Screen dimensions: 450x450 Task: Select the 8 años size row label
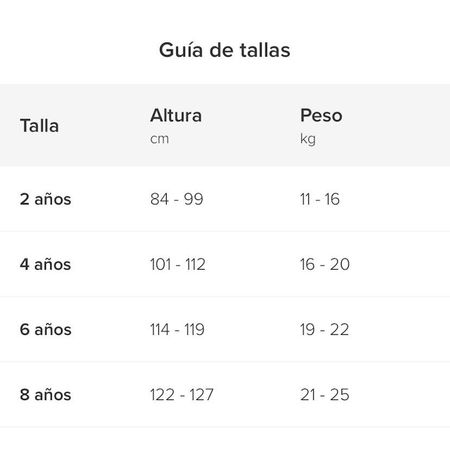pyautogui.click(x=45, y=395)
